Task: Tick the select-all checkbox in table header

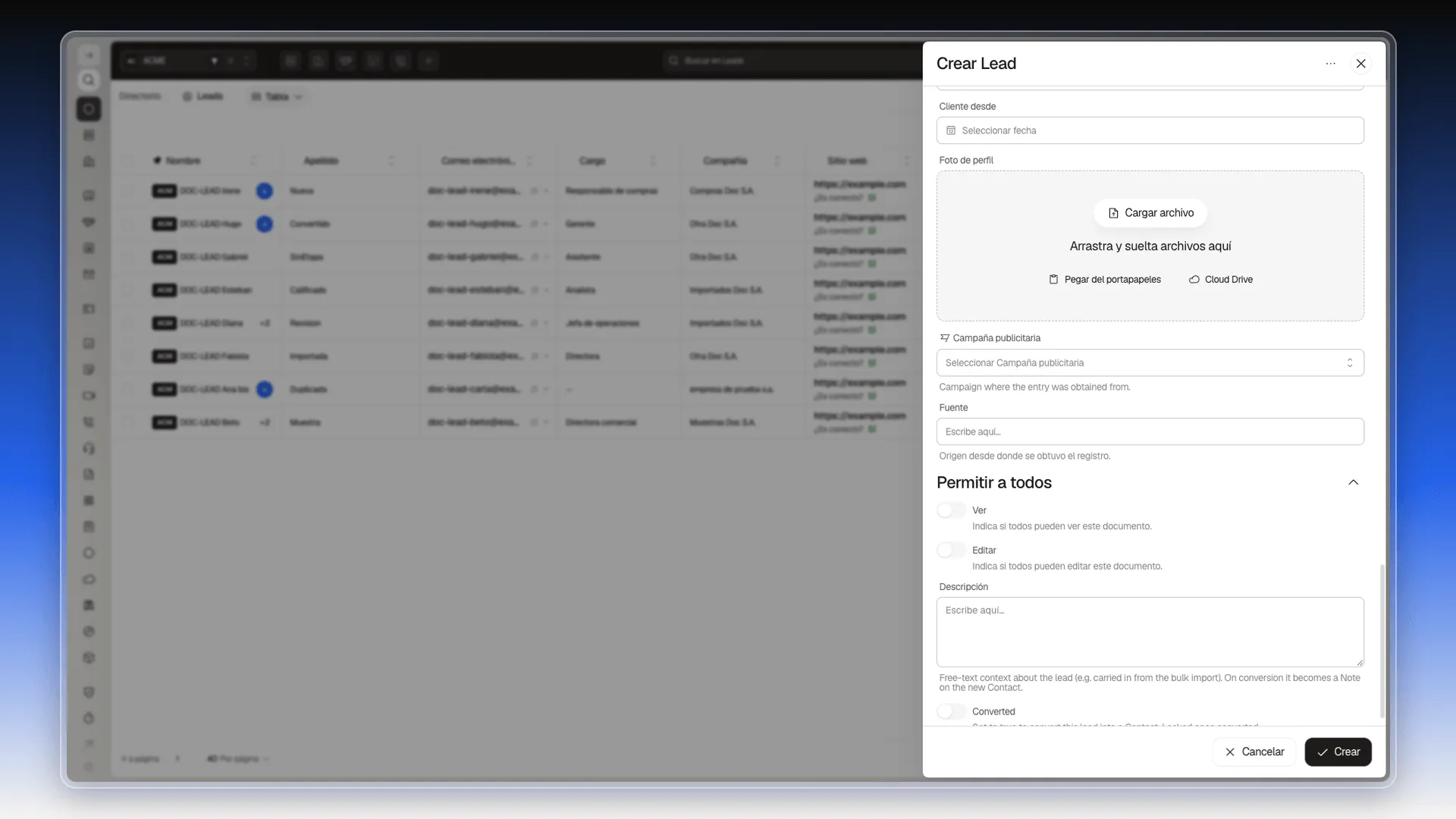Action: 127,161
